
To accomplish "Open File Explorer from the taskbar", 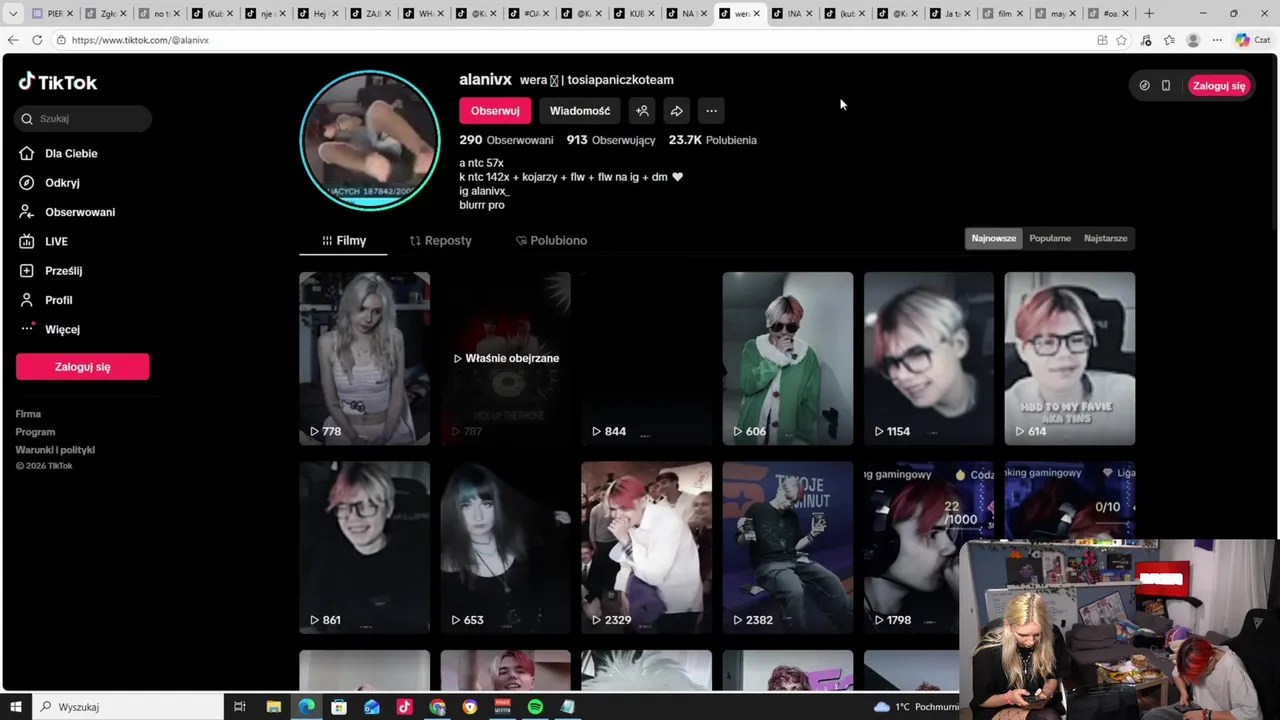I will pos(273,707).
